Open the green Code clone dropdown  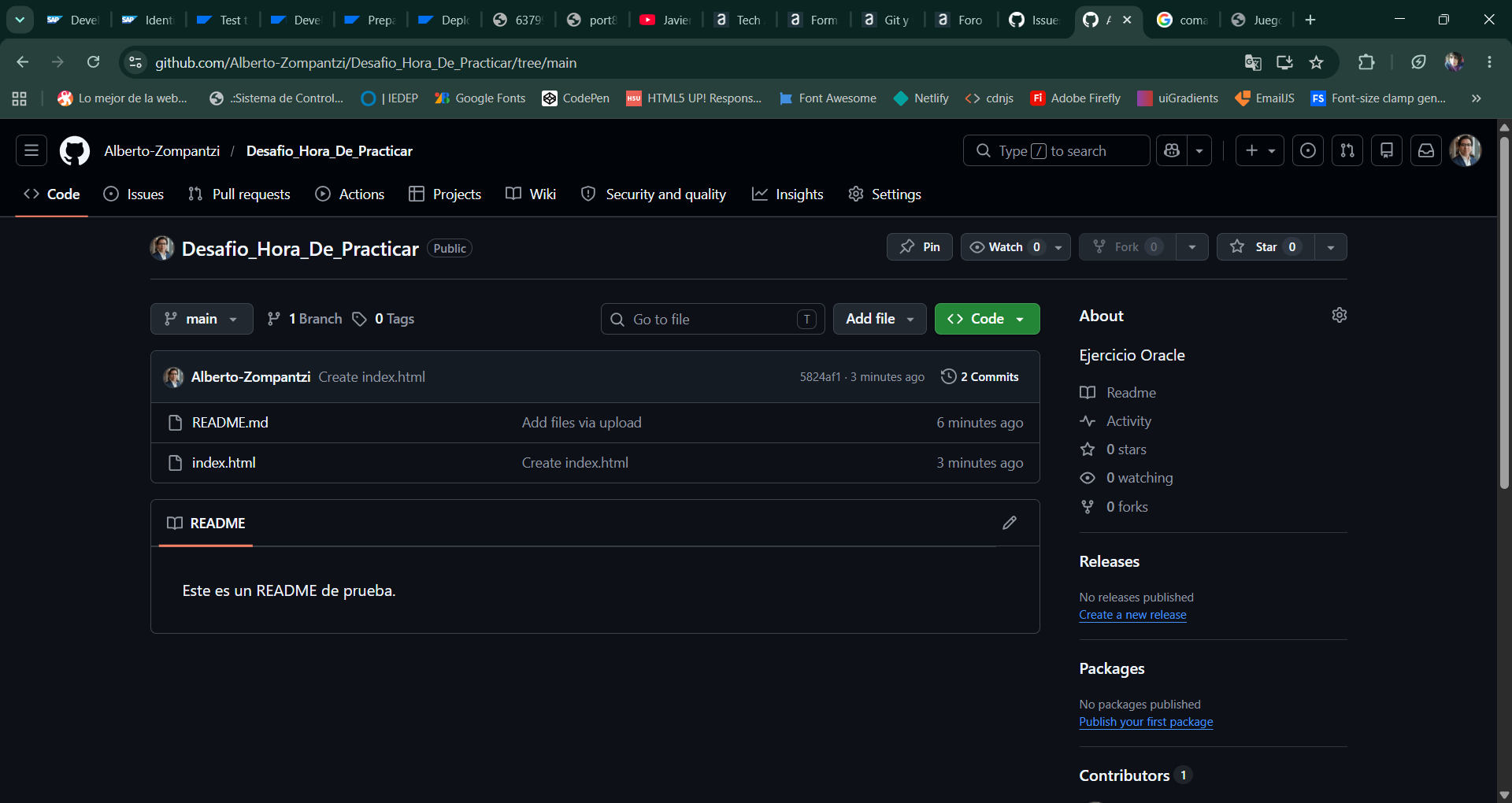[x=987, y=319]
